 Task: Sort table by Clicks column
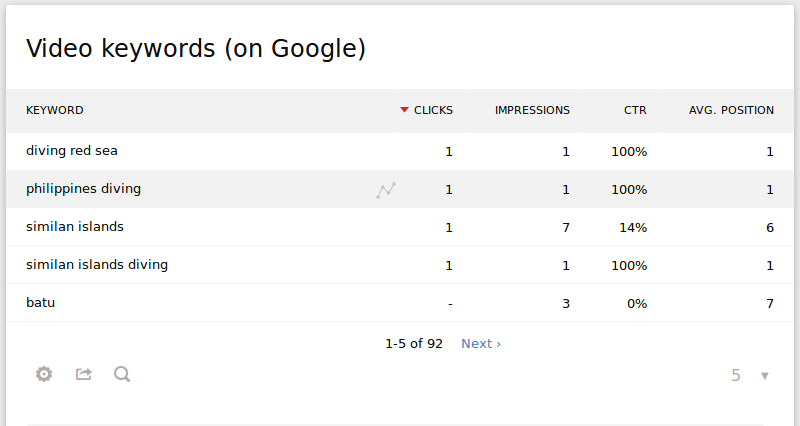(x=433, y=110)
